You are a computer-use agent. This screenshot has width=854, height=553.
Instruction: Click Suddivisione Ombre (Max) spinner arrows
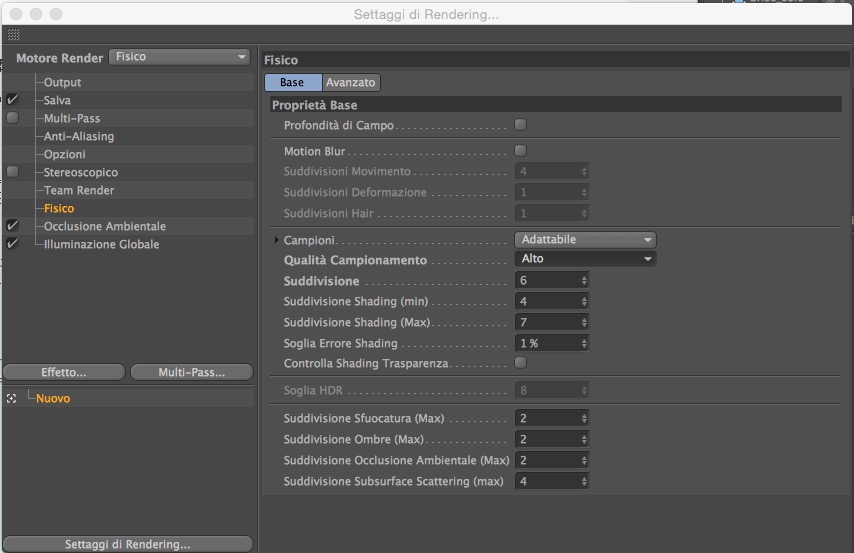coord(584,440)
